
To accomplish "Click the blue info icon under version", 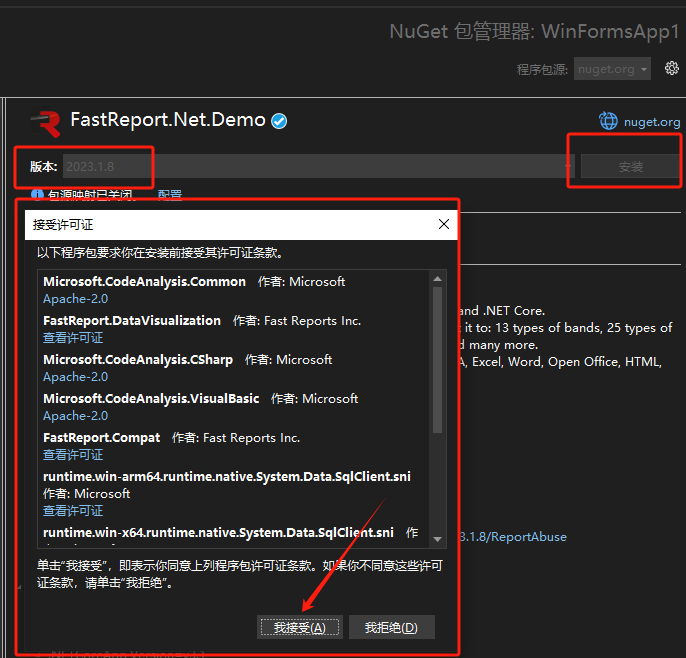I will (x=37, y=195).
